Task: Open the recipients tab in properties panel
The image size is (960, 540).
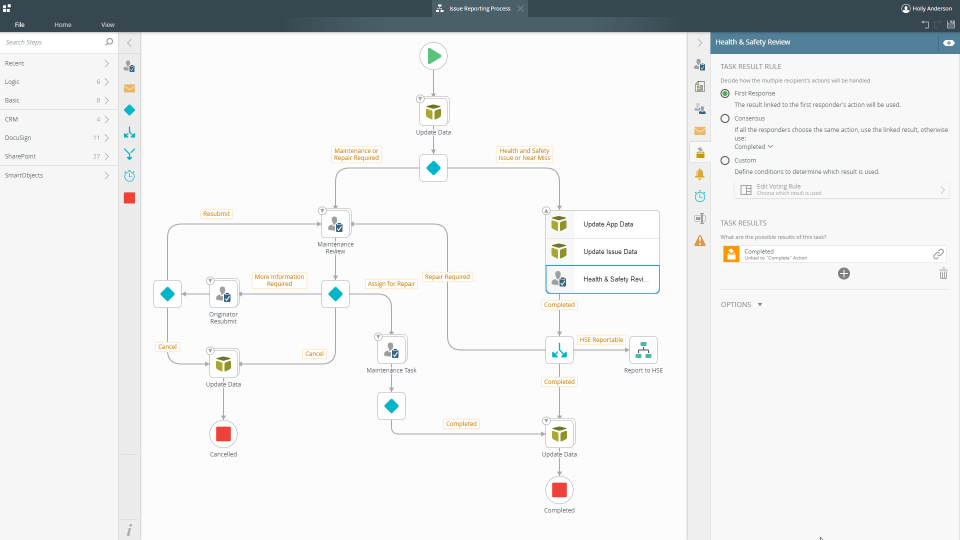Action: 700,108
